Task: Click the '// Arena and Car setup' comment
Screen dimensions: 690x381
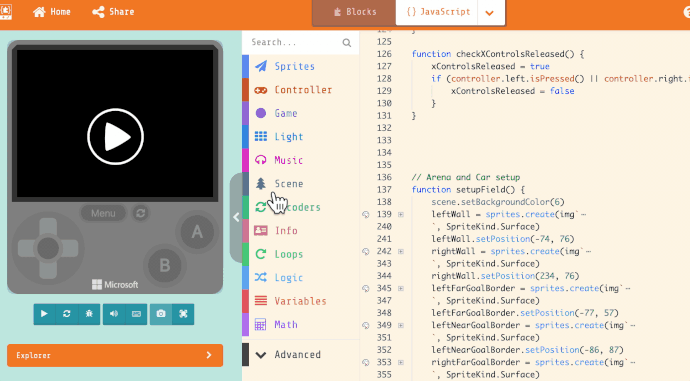Action: 466,177
